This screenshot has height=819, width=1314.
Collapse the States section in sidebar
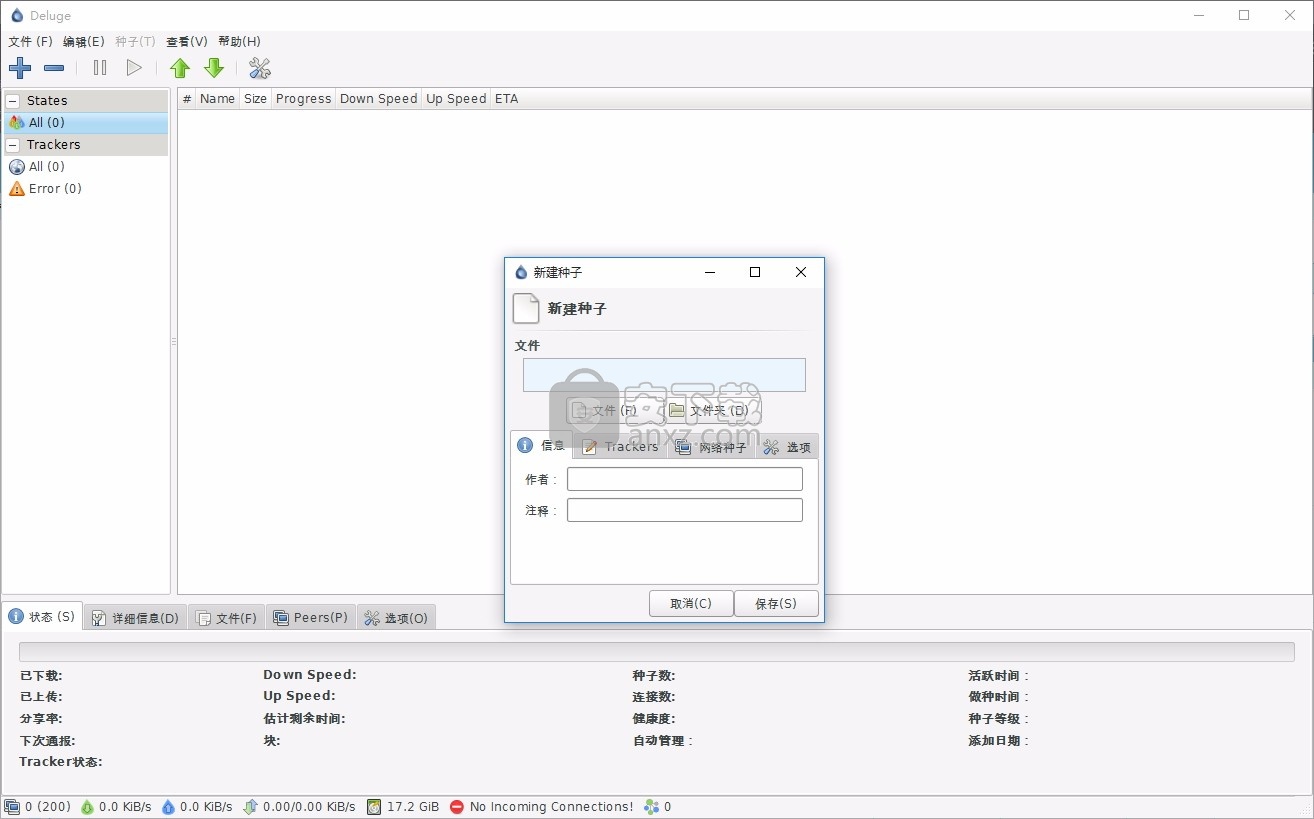[x=13, y=101]
